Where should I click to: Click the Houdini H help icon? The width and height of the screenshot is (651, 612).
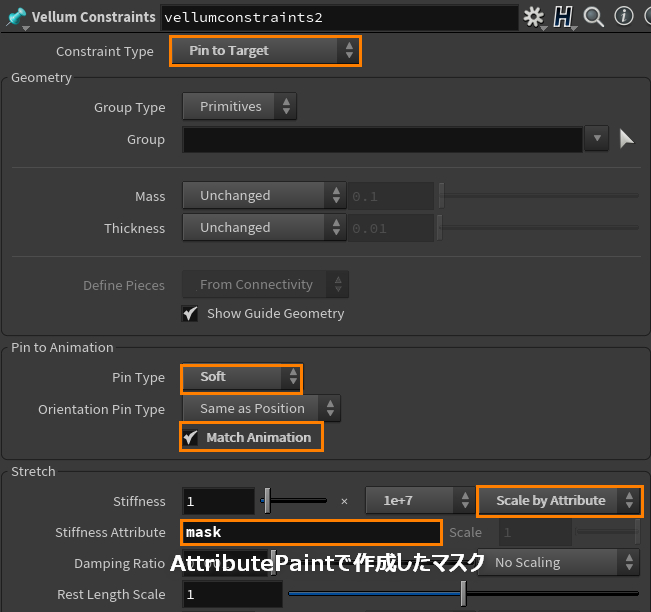pyautogui.click(x=563, y=17)
